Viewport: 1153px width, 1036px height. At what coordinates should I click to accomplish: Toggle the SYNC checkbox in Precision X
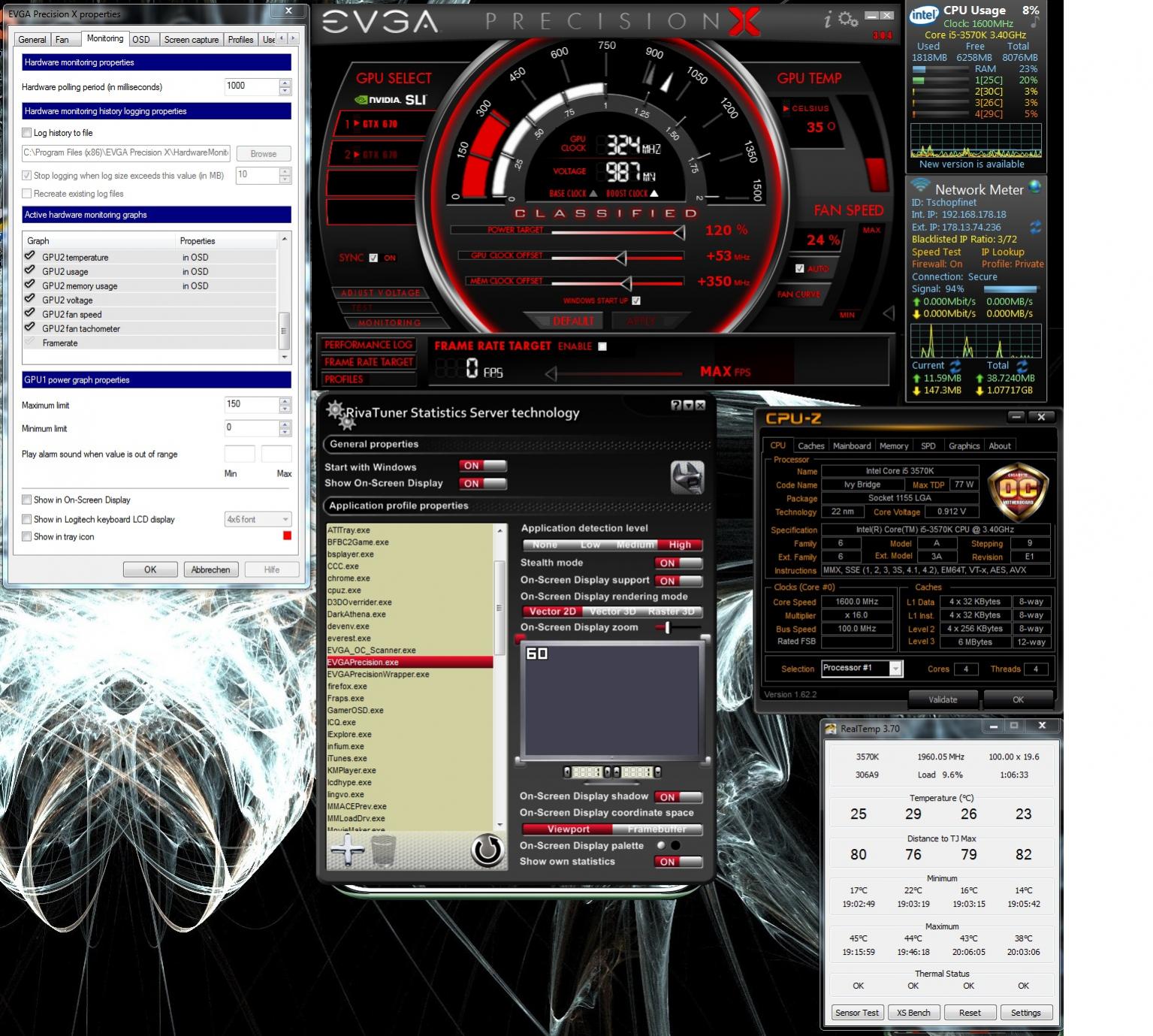tap(373, 258)
